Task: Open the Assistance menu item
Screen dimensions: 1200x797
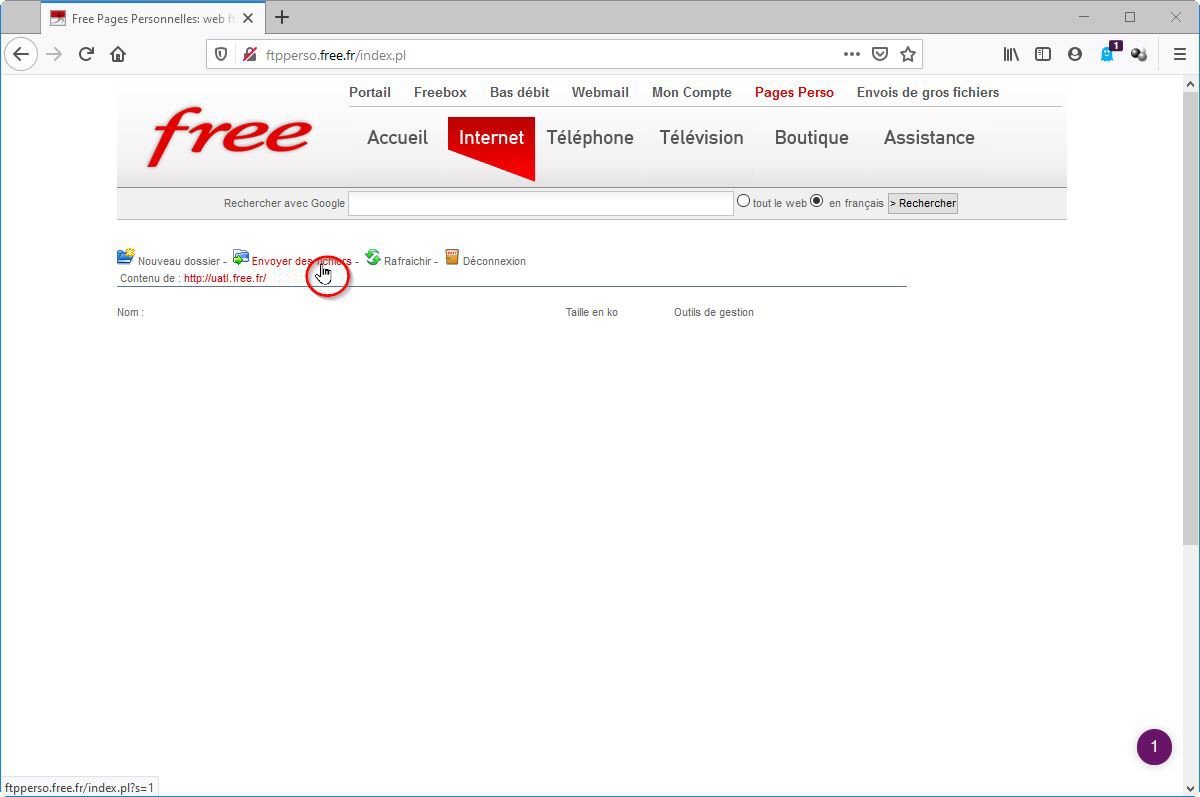Action: click(x=929, y=138)
